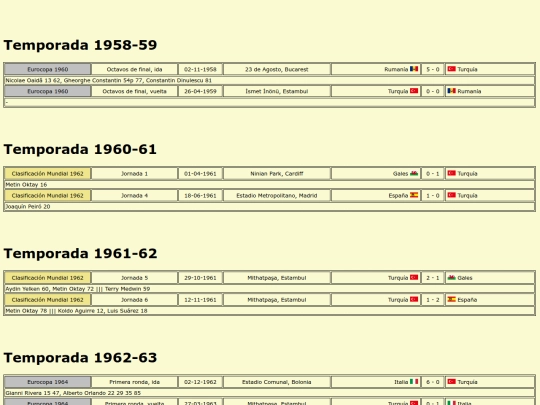Viewport: 540px width, 405px height.
Task: Click the Octavos de final, ida cell
Action: (x=134, y=69)
